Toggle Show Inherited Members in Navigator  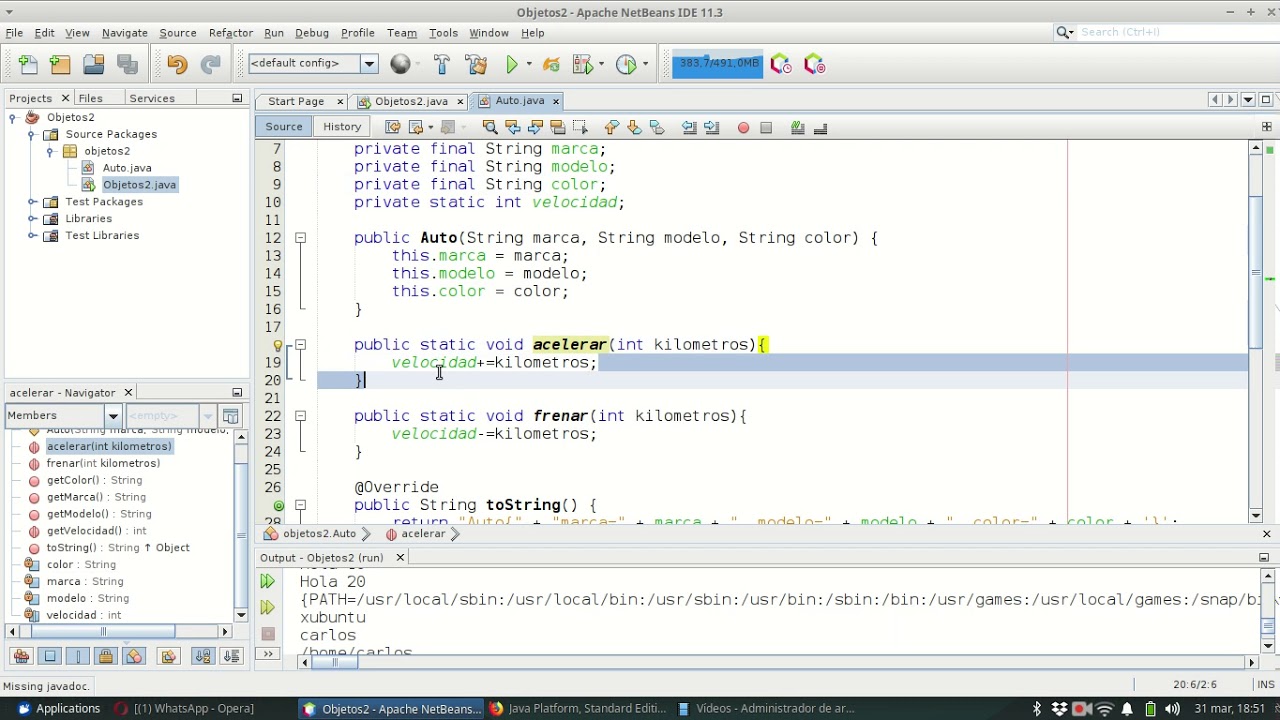click(22, 657)
